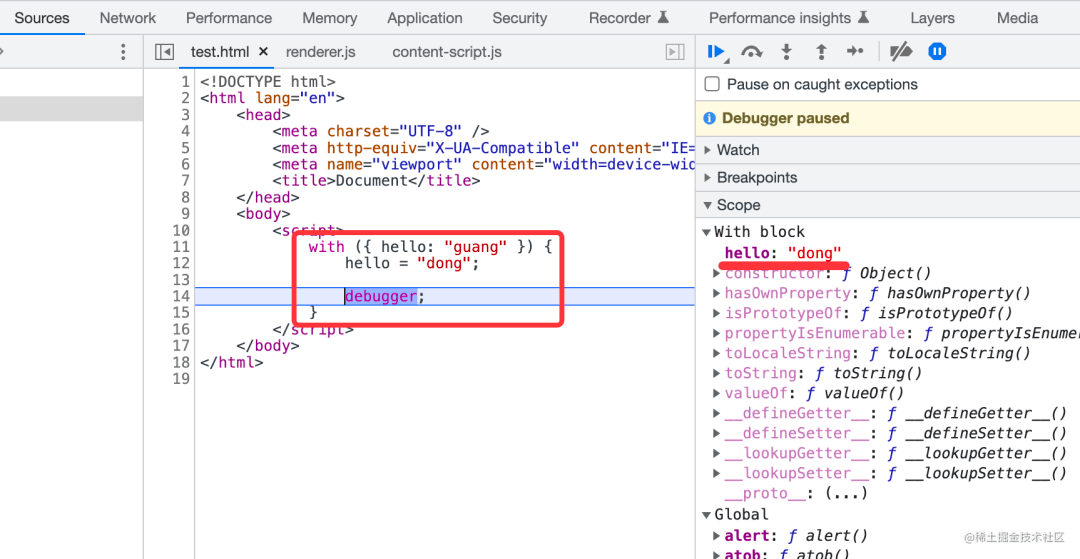Click the Debugger paused banner
This screenshot has height=559, width=1080.
[x=888, y=118]
